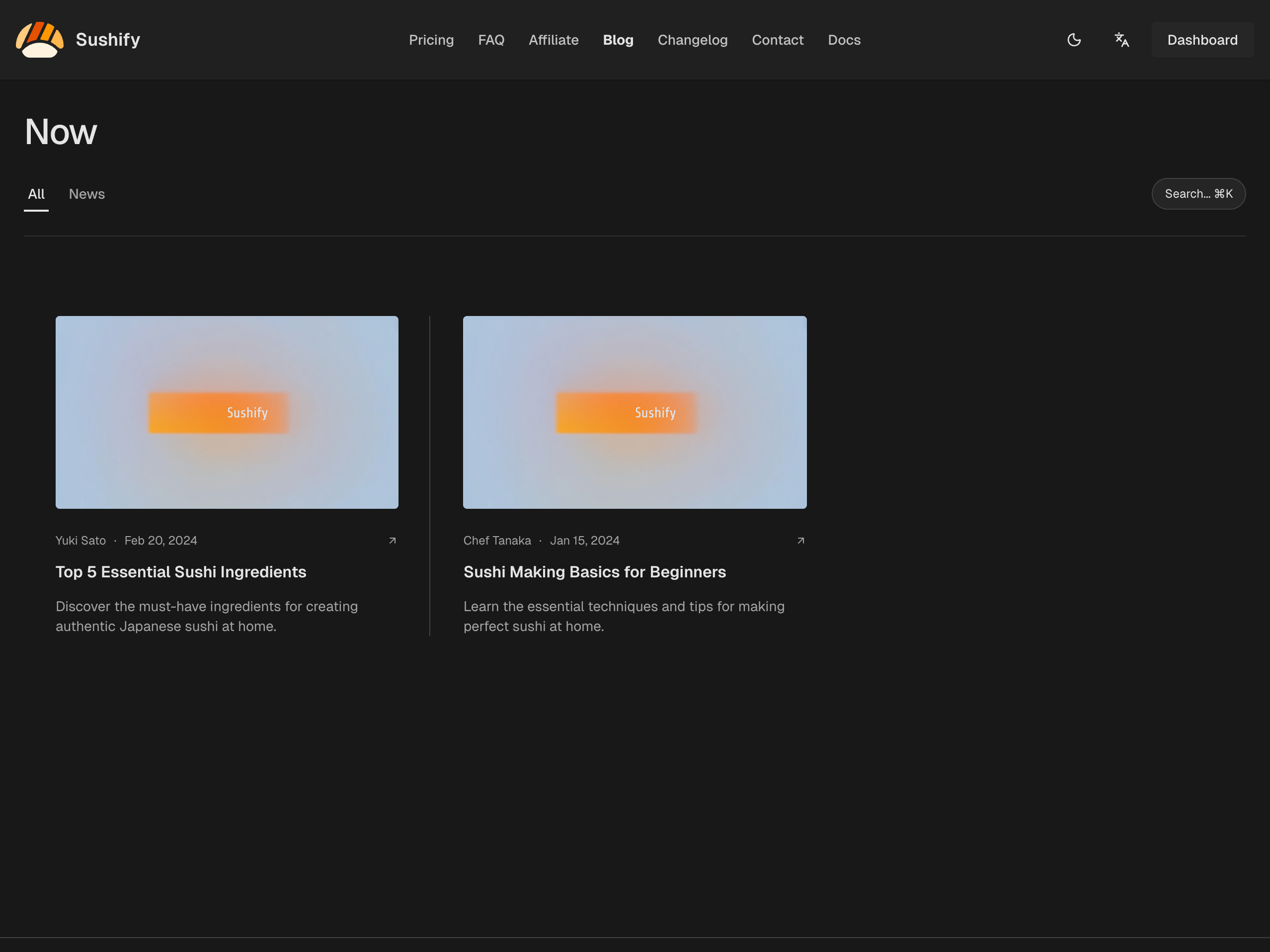Open the language selector icon
Viewport: 1270px width, 952px height.
pyautogui.click(x=1121, y=40)
